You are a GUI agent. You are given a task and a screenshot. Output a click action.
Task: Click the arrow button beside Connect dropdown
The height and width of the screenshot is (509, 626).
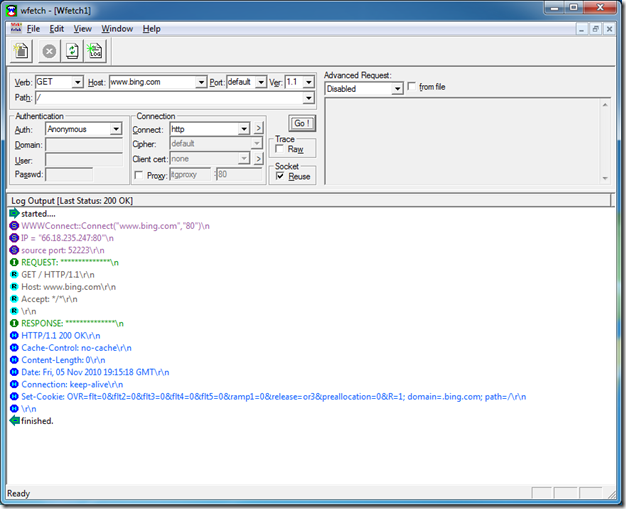pyautogui.click(x=257, y=129)
